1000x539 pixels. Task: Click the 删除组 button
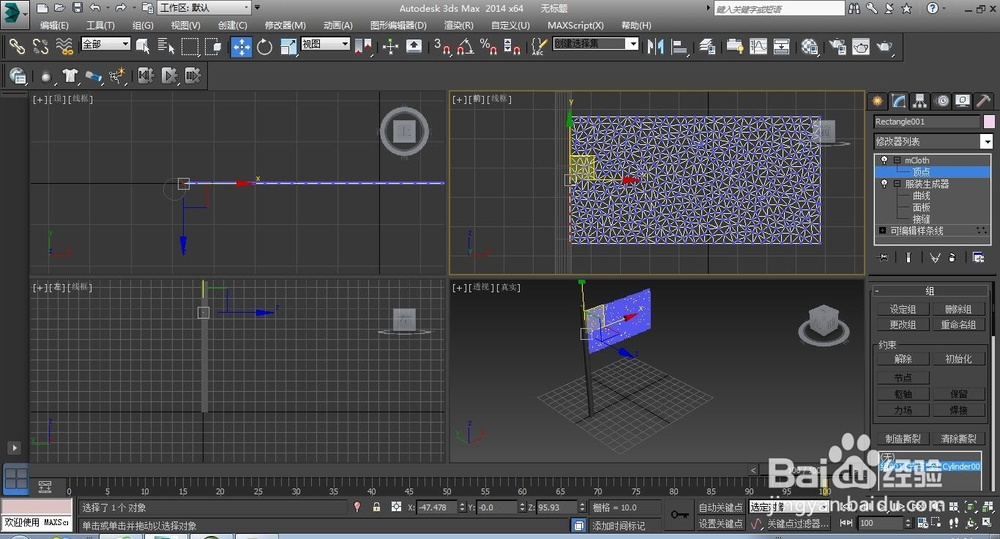point(958,309)
